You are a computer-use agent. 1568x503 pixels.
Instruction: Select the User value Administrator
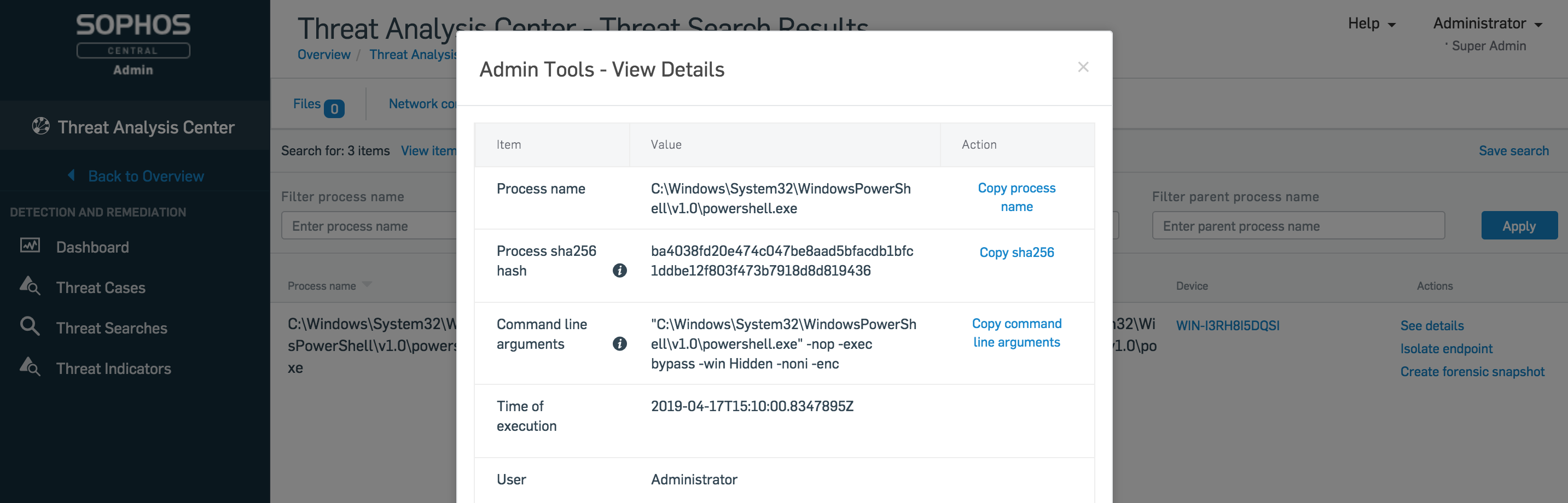(x=694, y=480)
